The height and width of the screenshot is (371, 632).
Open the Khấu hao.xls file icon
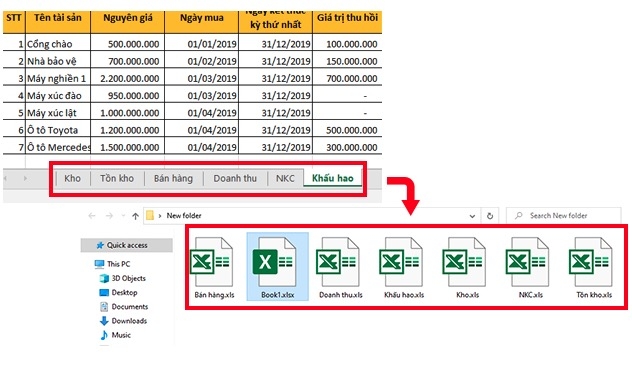(401, 262)
